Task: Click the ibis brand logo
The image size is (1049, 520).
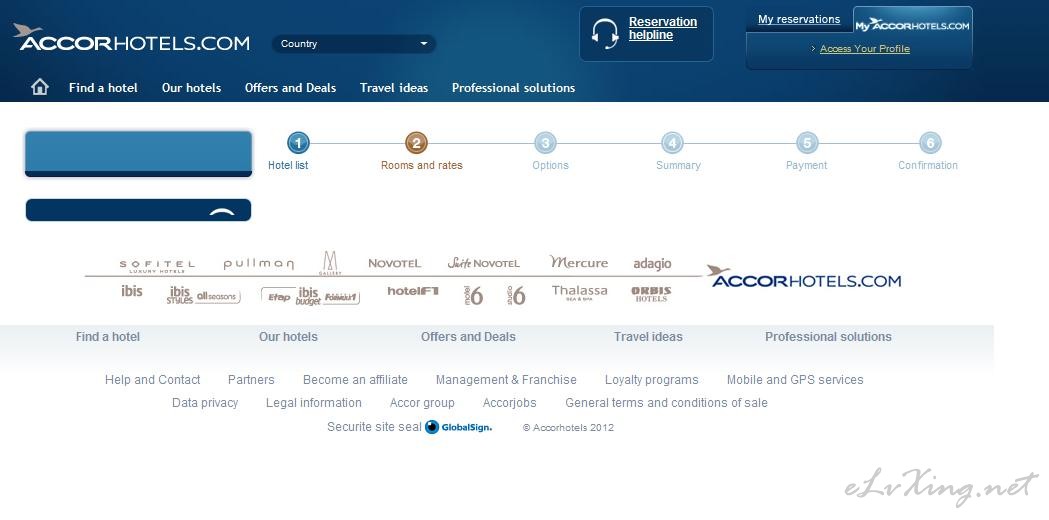Action: click(x=132, y=290)
